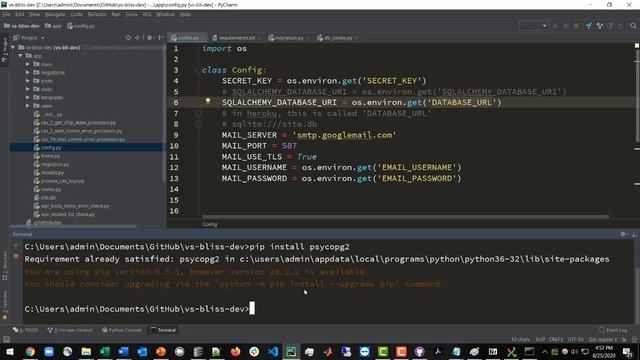Click the Run play icon in toolbar

(x=555, y=26)
